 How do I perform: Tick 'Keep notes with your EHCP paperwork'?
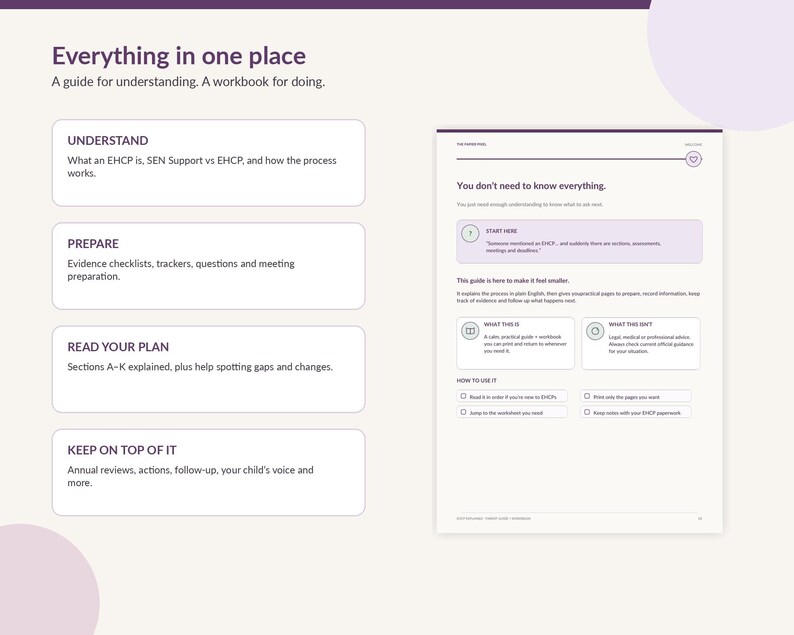[587, 412]
